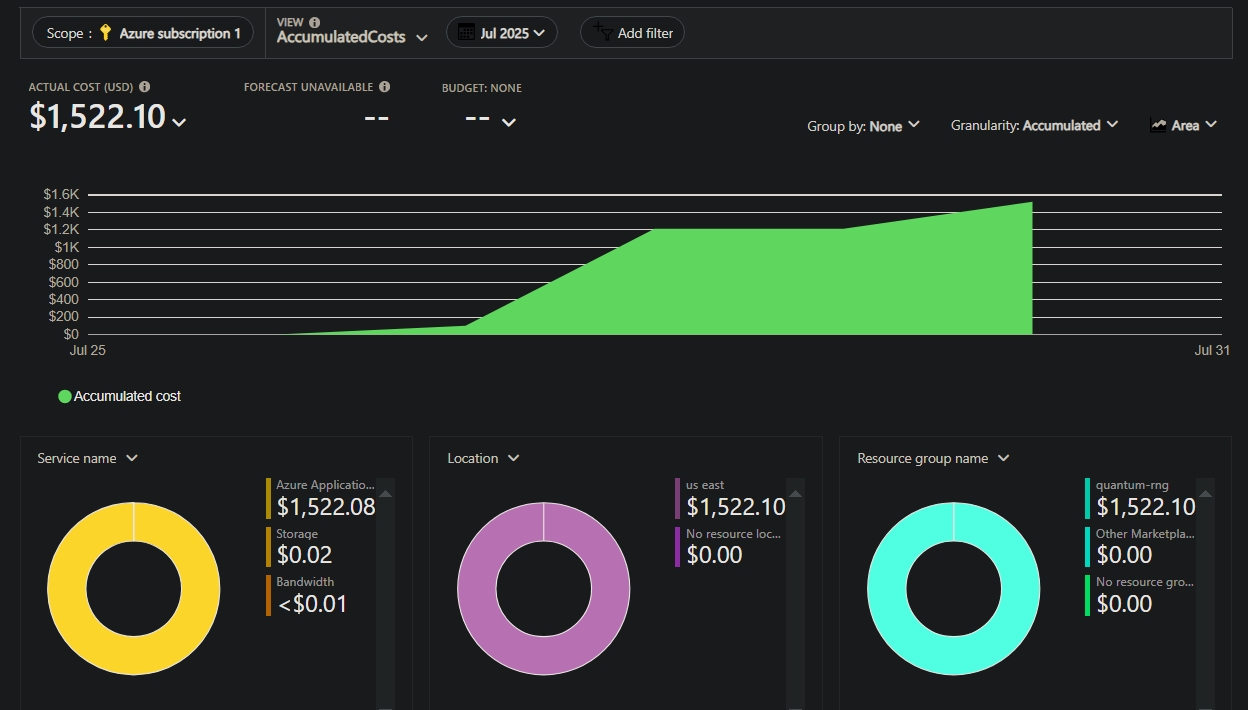Click the quantum-rng $1,522.10 value
Viewport: 1248px width, 710px height.
pos(1146,507)
